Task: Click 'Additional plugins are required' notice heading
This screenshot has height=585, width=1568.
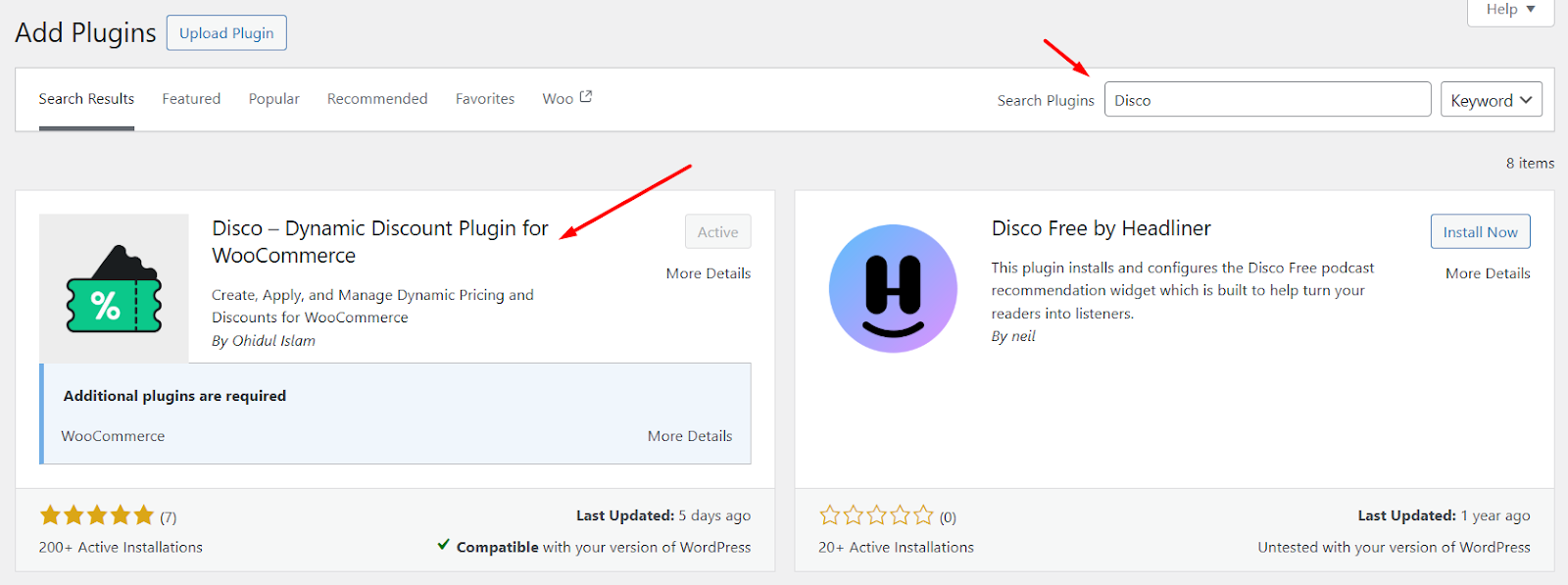Action: click(x=174, y=396)
